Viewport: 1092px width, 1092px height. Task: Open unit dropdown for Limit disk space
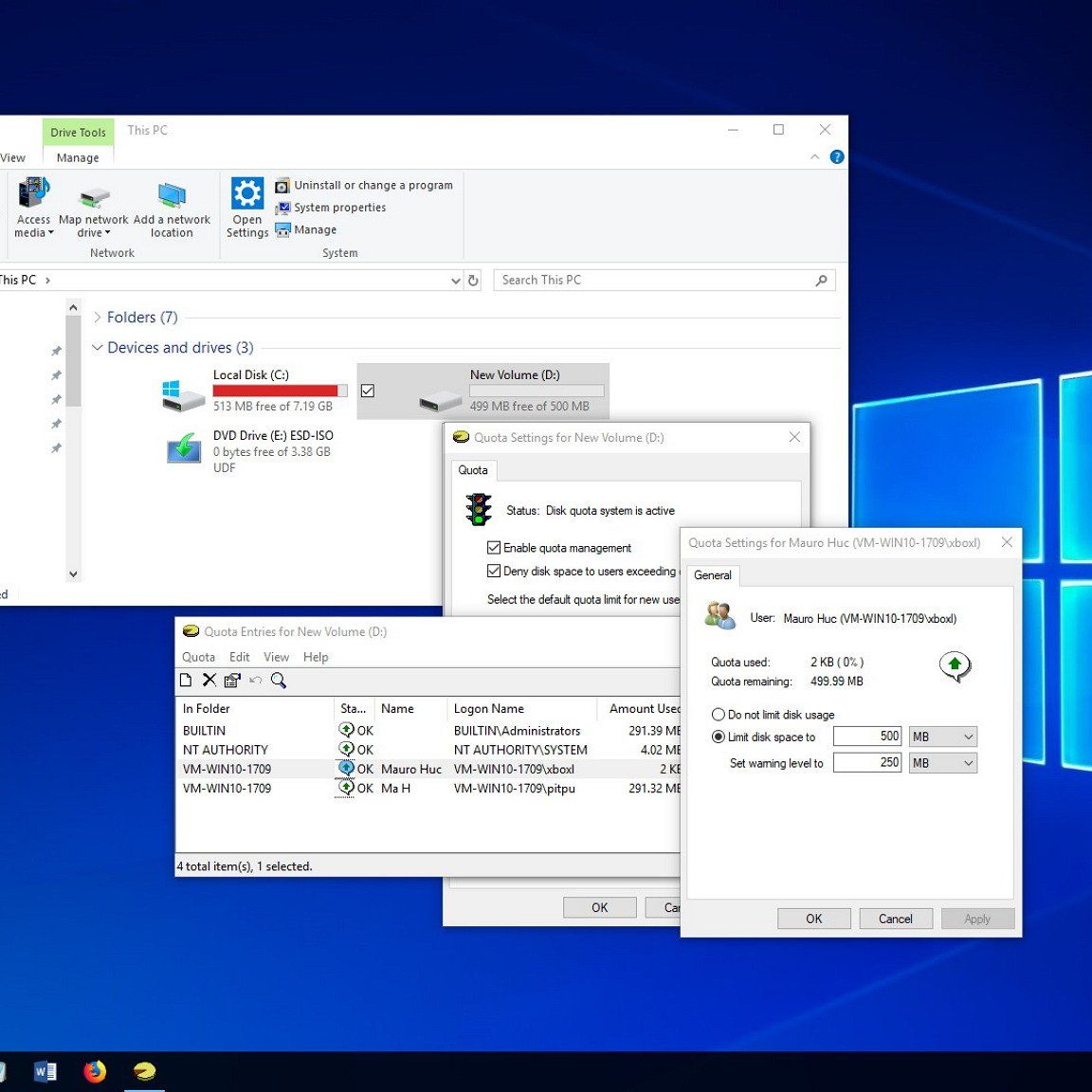(x=942, y=737)
